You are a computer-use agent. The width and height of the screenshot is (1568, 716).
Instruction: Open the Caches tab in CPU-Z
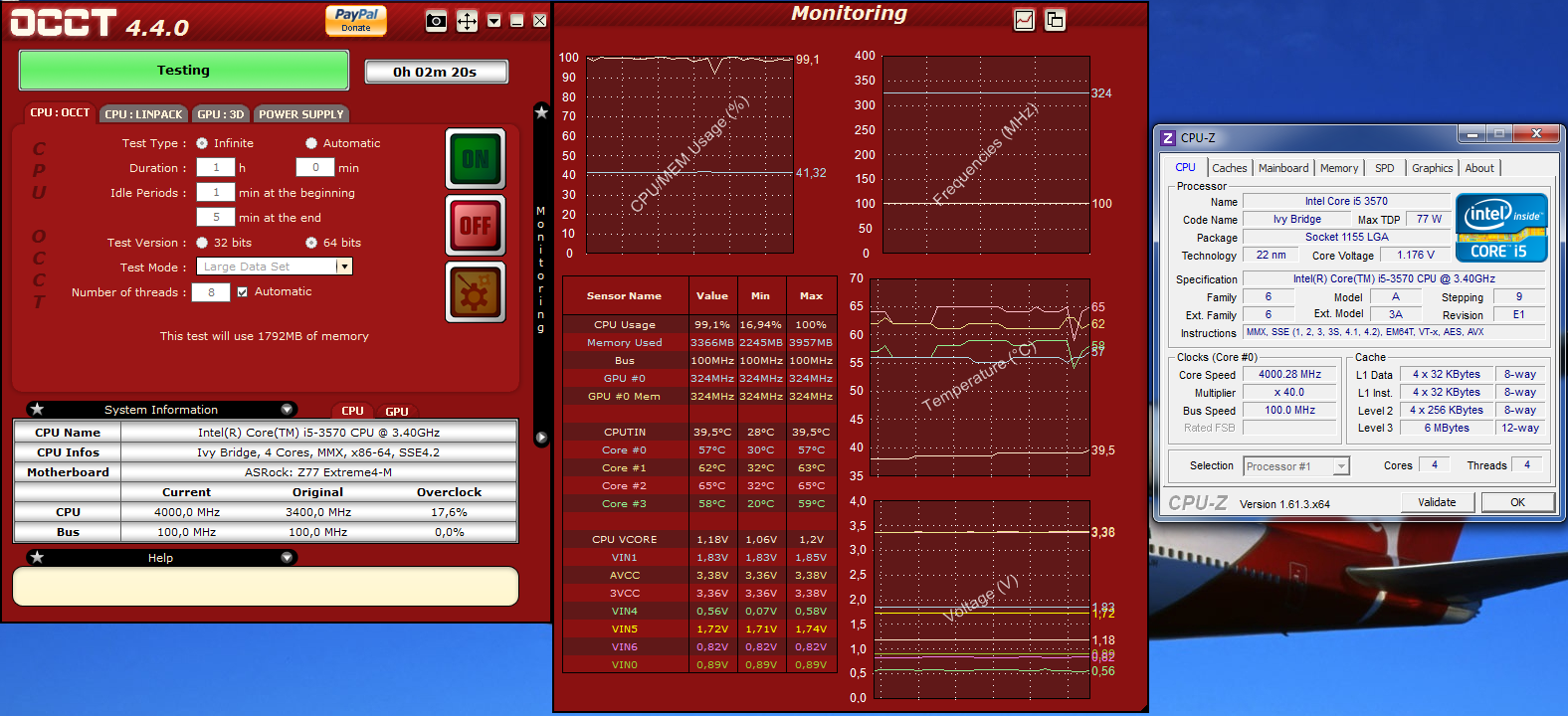coord(1229,168)
